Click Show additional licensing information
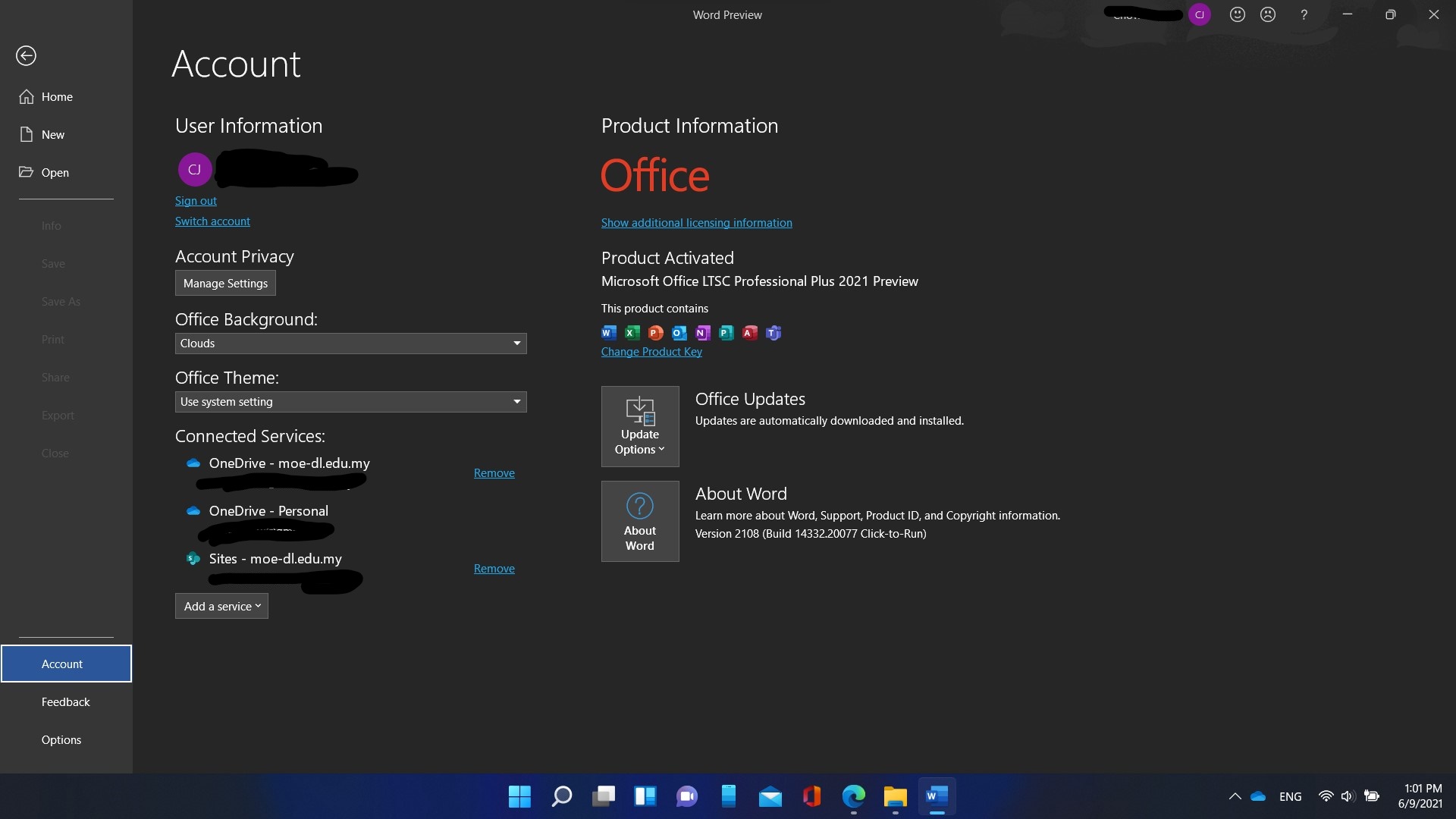Screen dimensions: 1456x819 tap(696, 222)
